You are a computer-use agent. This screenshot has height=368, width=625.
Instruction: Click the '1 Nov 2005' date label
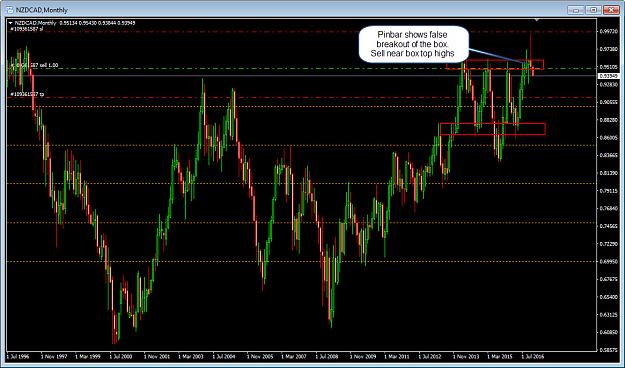260,356
